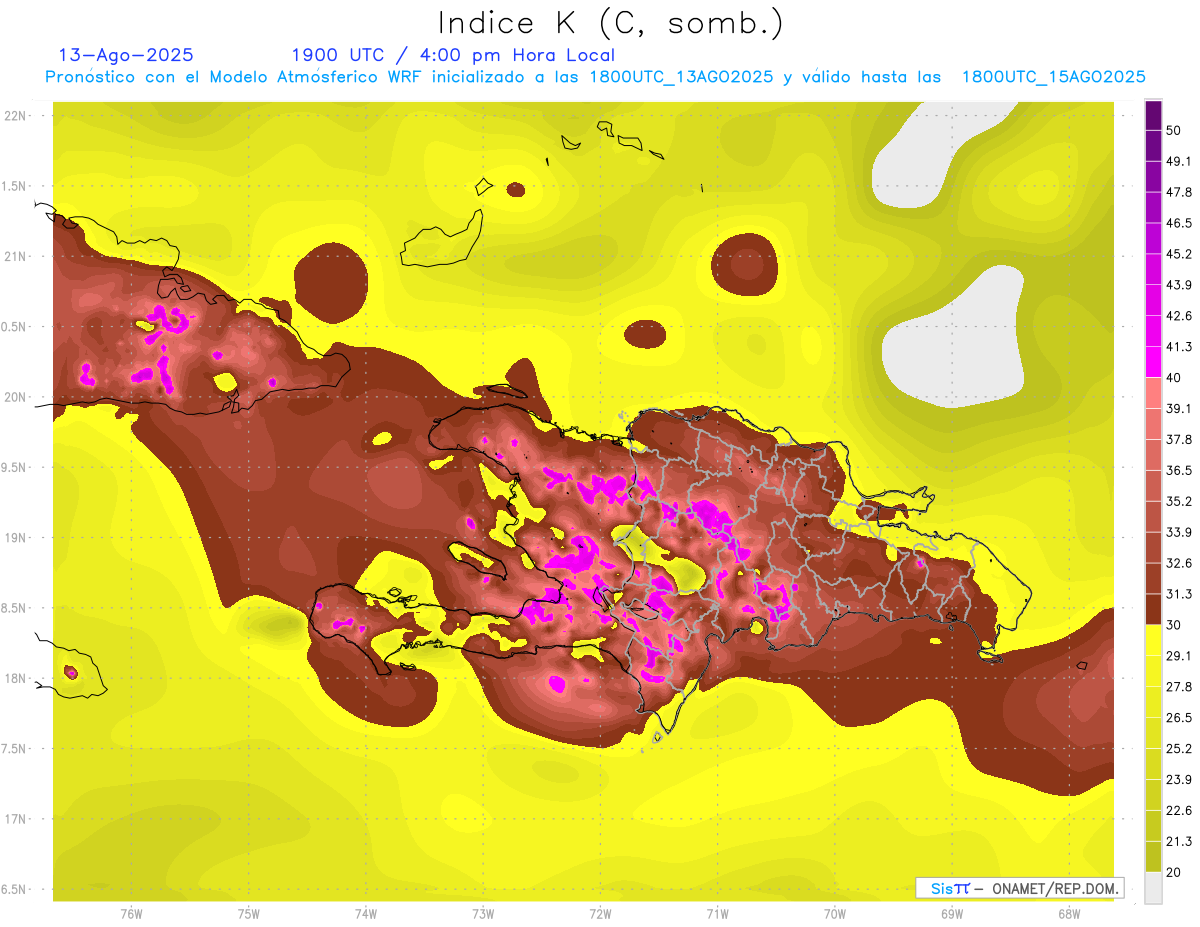Click the '68W' longitude label
Image resolution: width=1200 pixels, height=927 pixels.
coord(1069,914)
